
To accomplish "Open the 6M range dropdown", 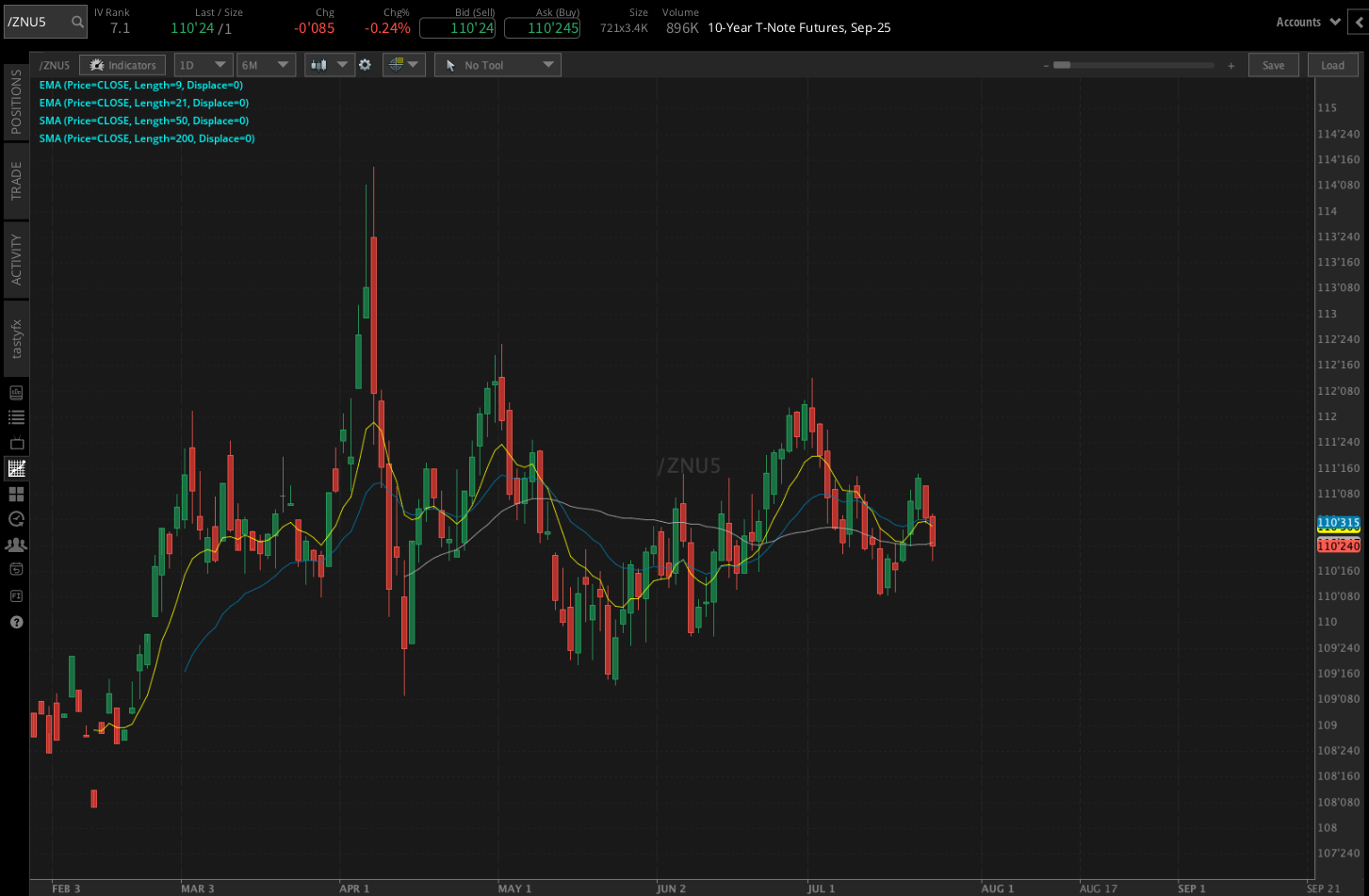I will 266,64.
